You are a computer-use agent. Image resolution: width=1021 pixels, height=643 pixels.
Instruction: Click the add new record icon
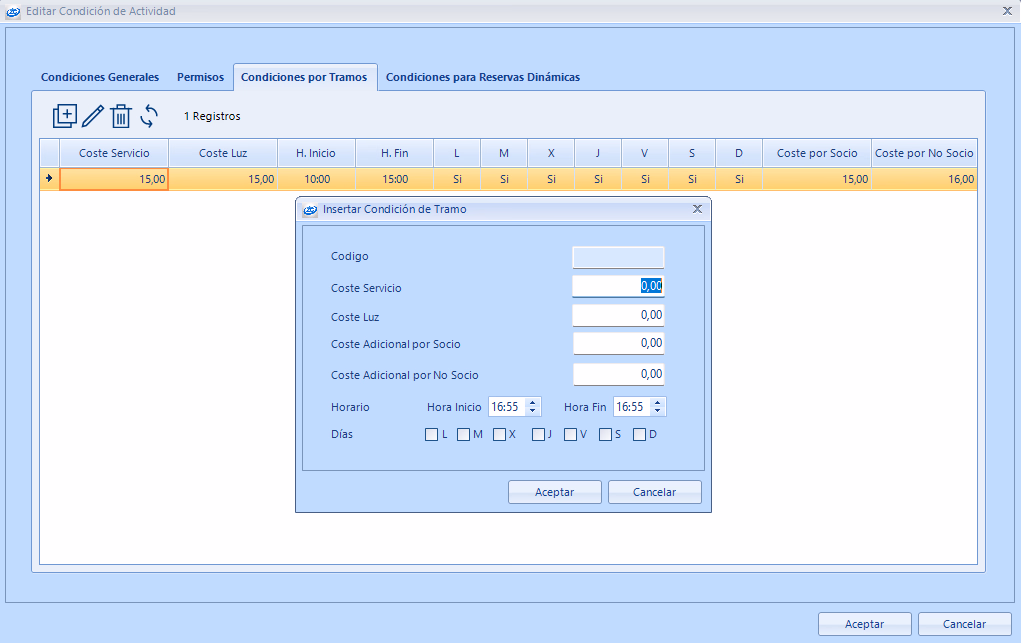point(64,116)
